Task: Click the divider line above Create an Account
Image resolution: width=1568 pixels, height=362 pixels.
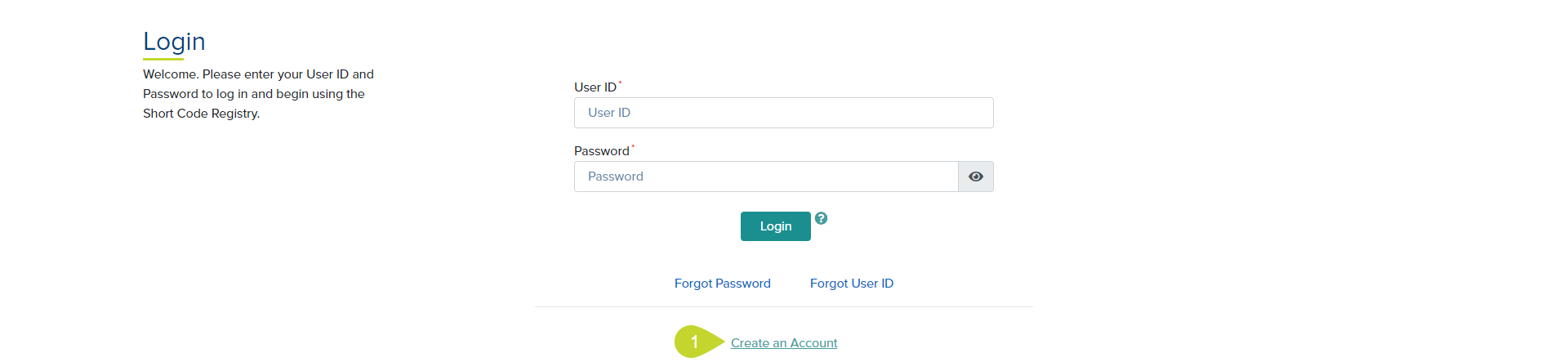Action: tap(784, 307)
